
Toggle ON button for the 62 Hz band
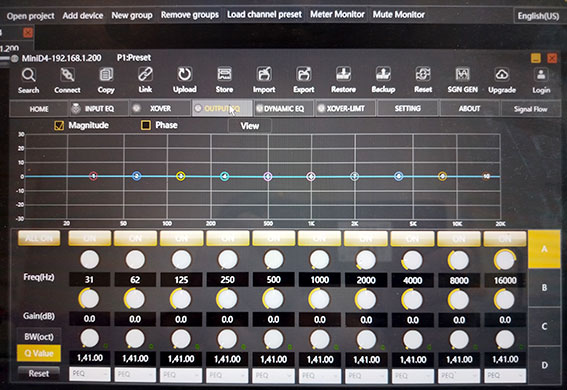[135, 238]
